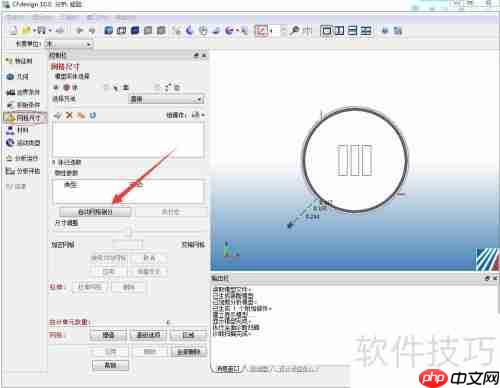
Task: Choose the single-pane window layout icon
Action: point(327,31)
